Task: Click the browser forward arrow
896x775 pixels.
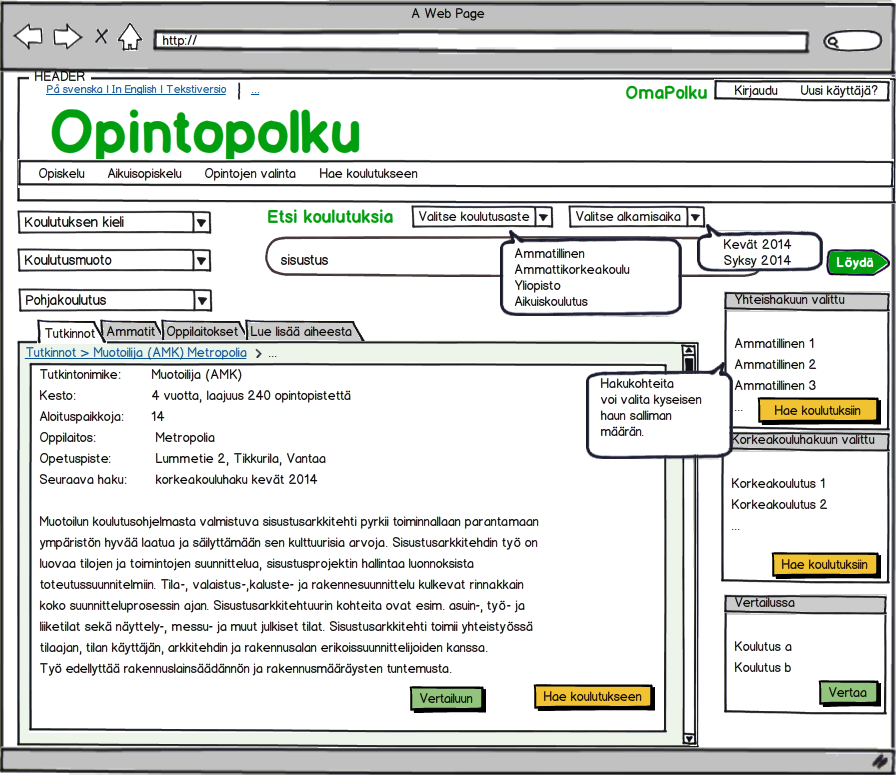Action: point(67,37)
